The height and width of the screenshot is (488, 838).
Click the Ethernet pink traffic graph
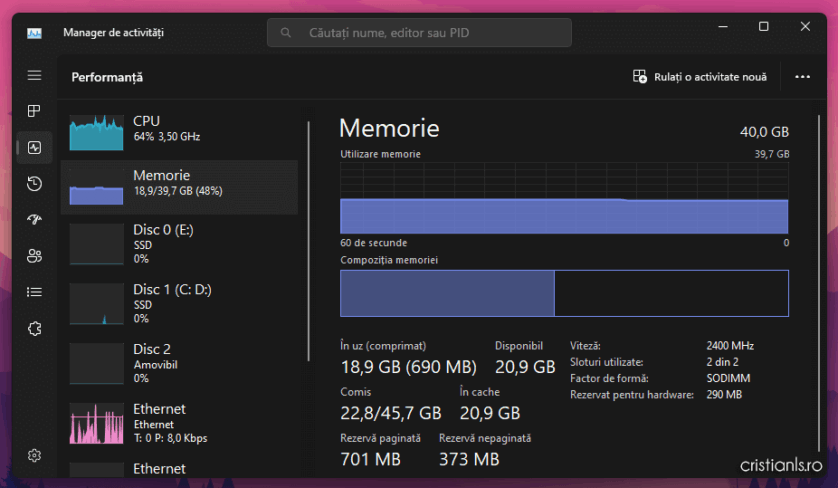pyautogui.click(x=96, y=424)
